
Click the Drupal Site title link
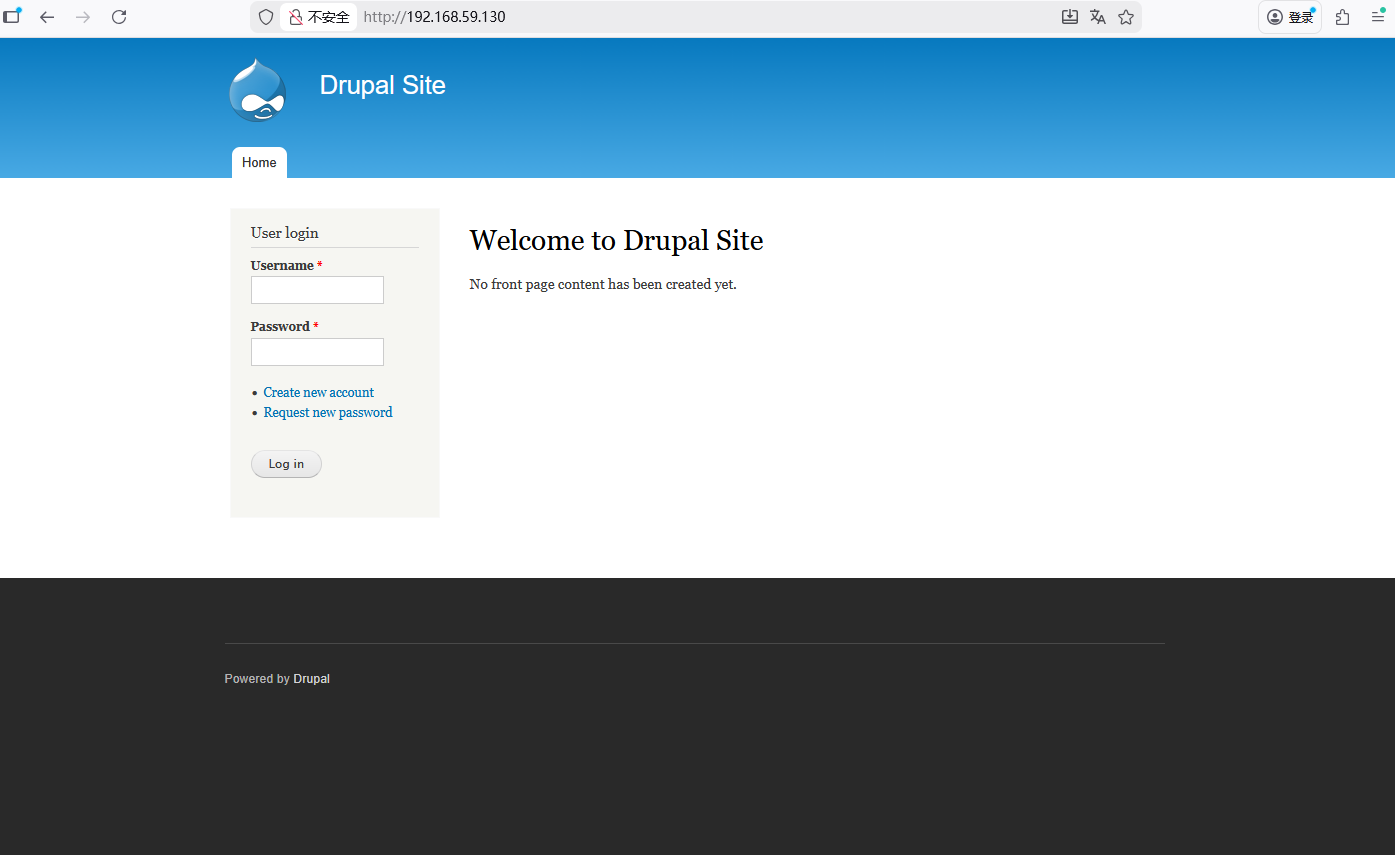point(383,85)
